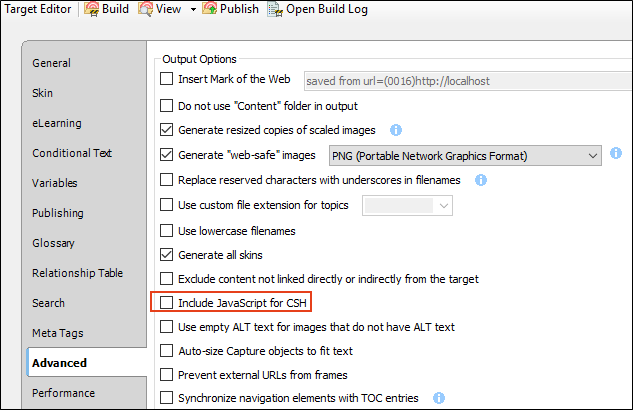The width and height of the screenshot is (633, 410).
Task: Click info icon beside Generate resized copies
Action: click(x=396, y=130)
